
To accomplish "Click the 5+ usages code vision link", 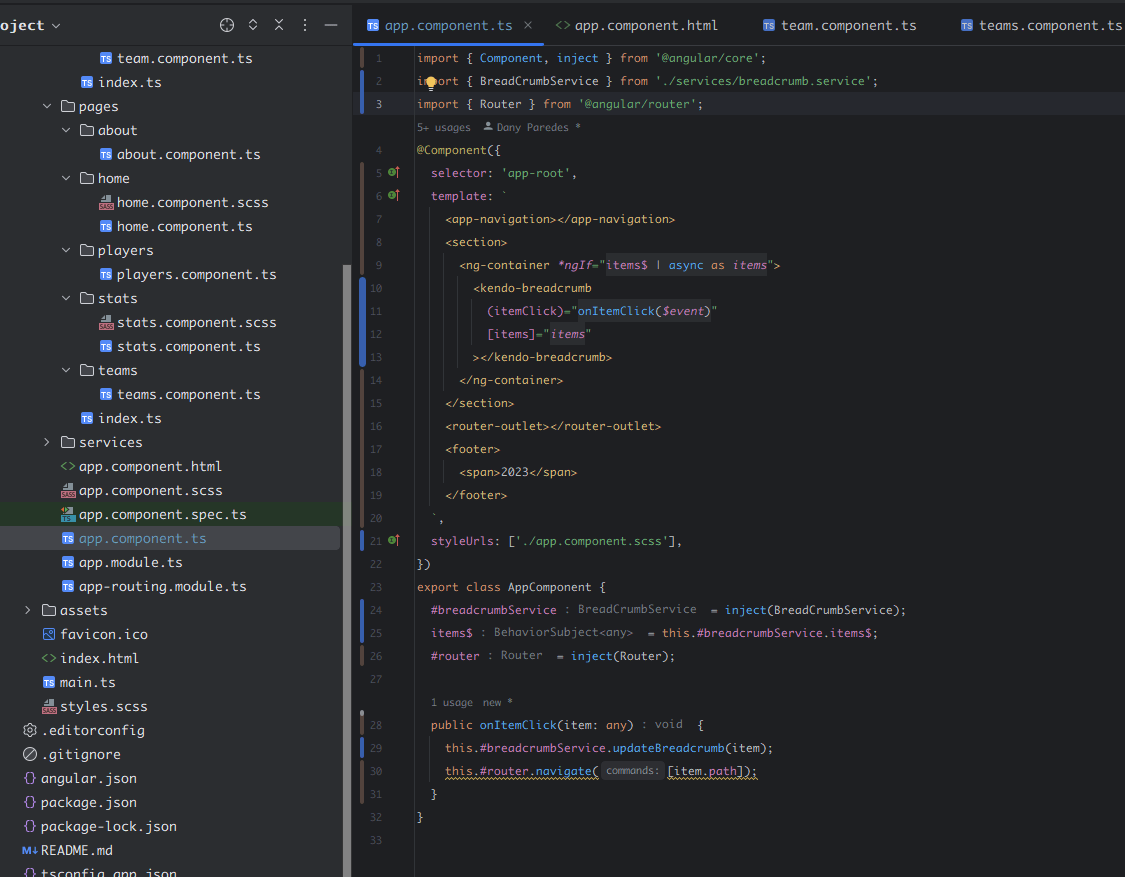I will 444,127.
